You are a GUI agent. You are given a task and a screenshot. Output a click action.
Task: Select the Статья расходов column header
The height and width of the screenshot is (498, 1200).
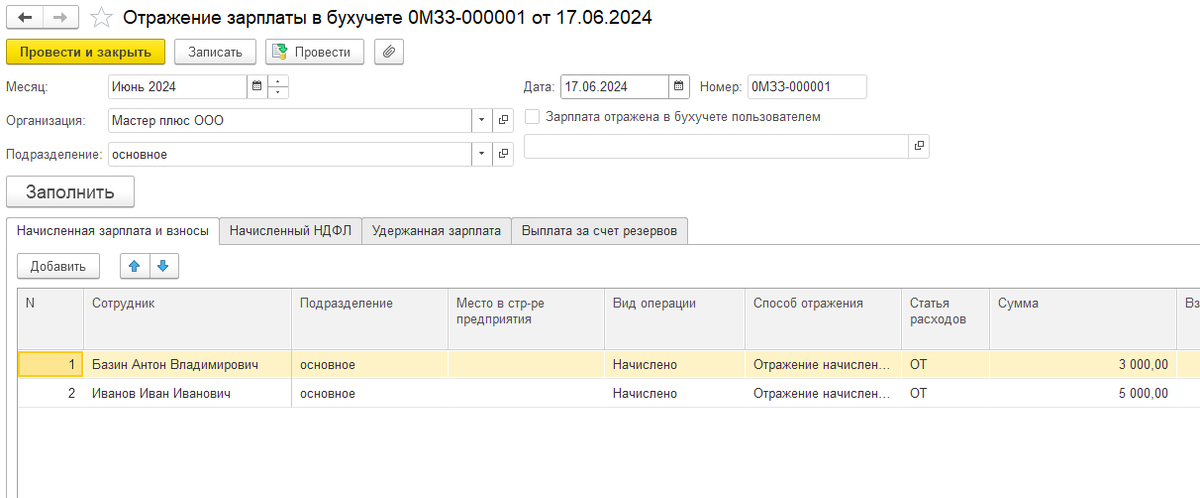946,319
